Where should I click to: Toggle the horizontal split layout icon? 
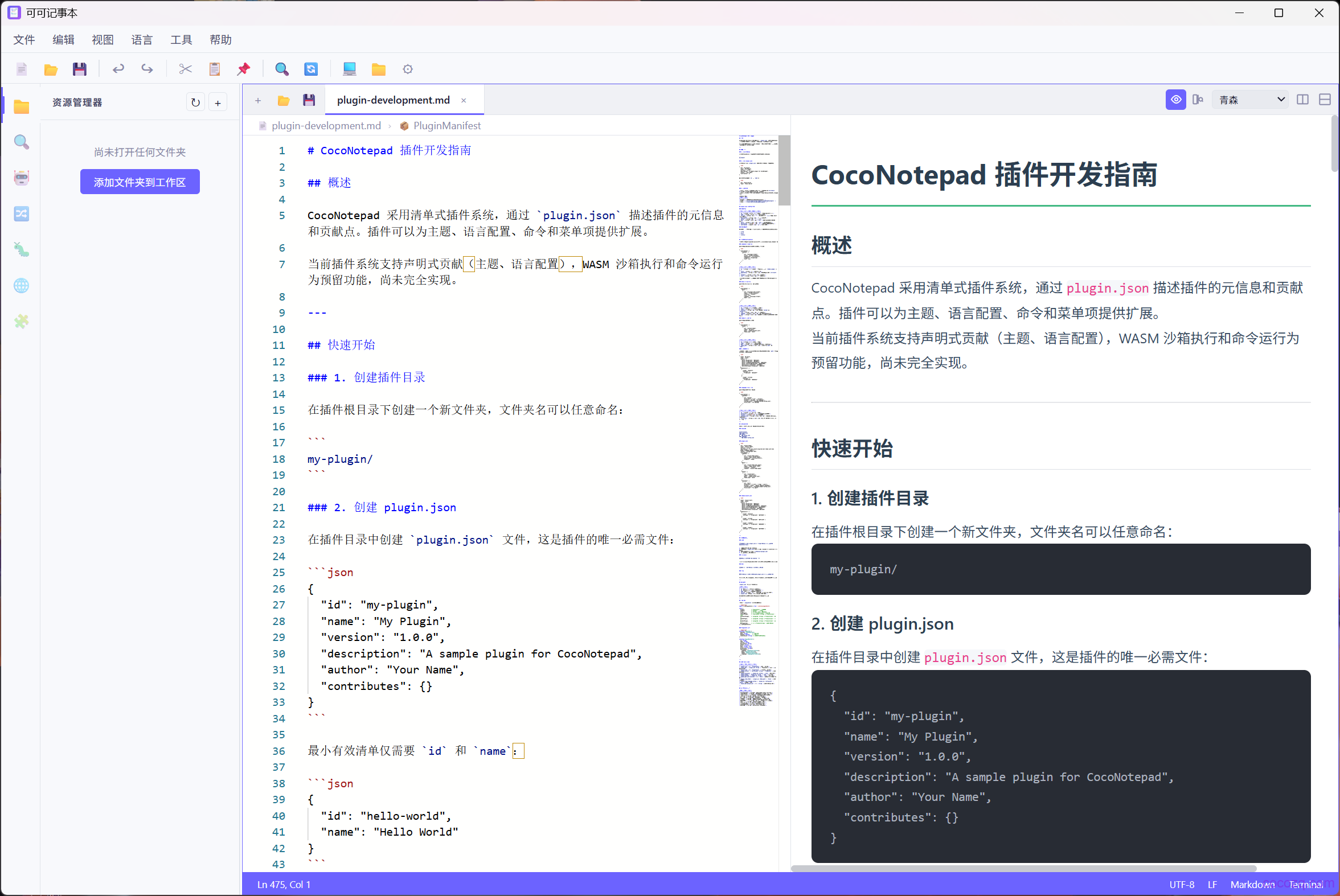[1325, 100]
